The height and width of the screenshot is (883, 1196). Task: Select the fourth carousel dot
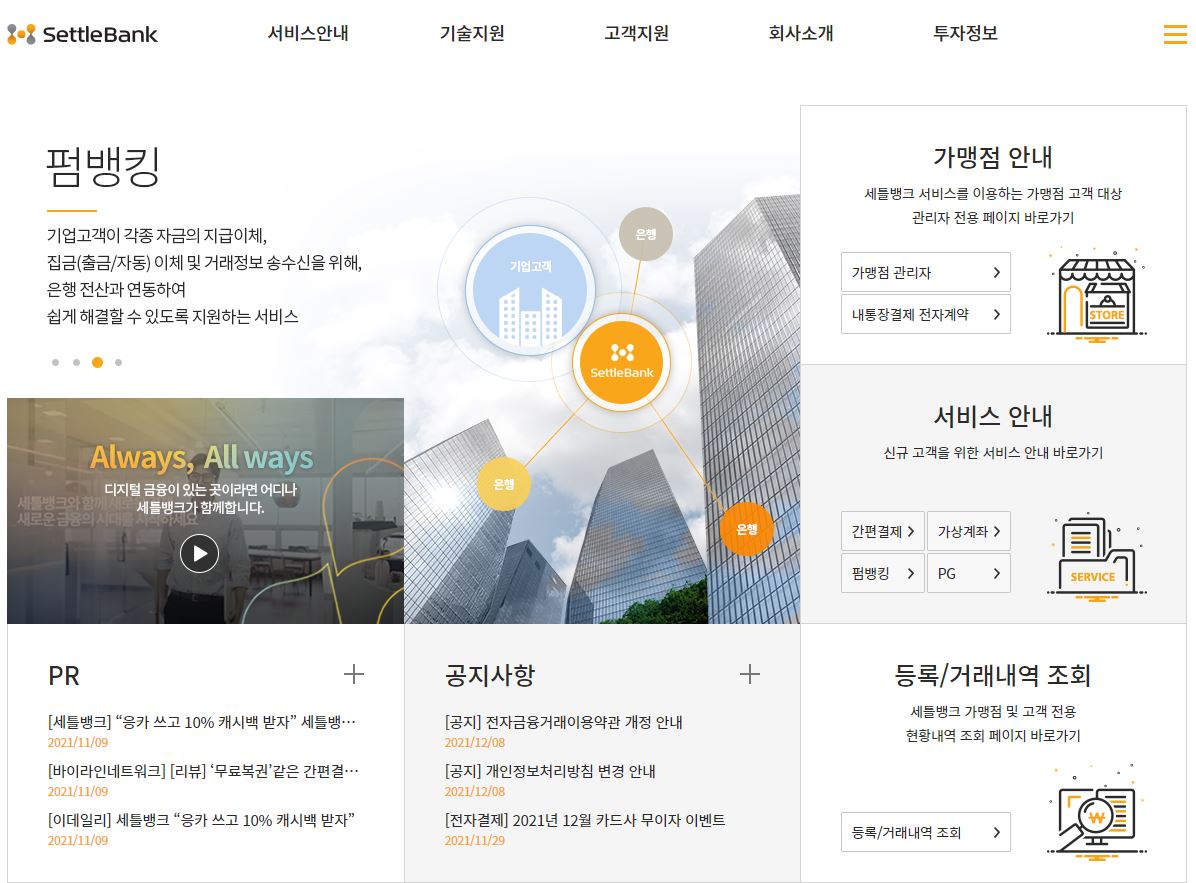(x=118, y=362)
